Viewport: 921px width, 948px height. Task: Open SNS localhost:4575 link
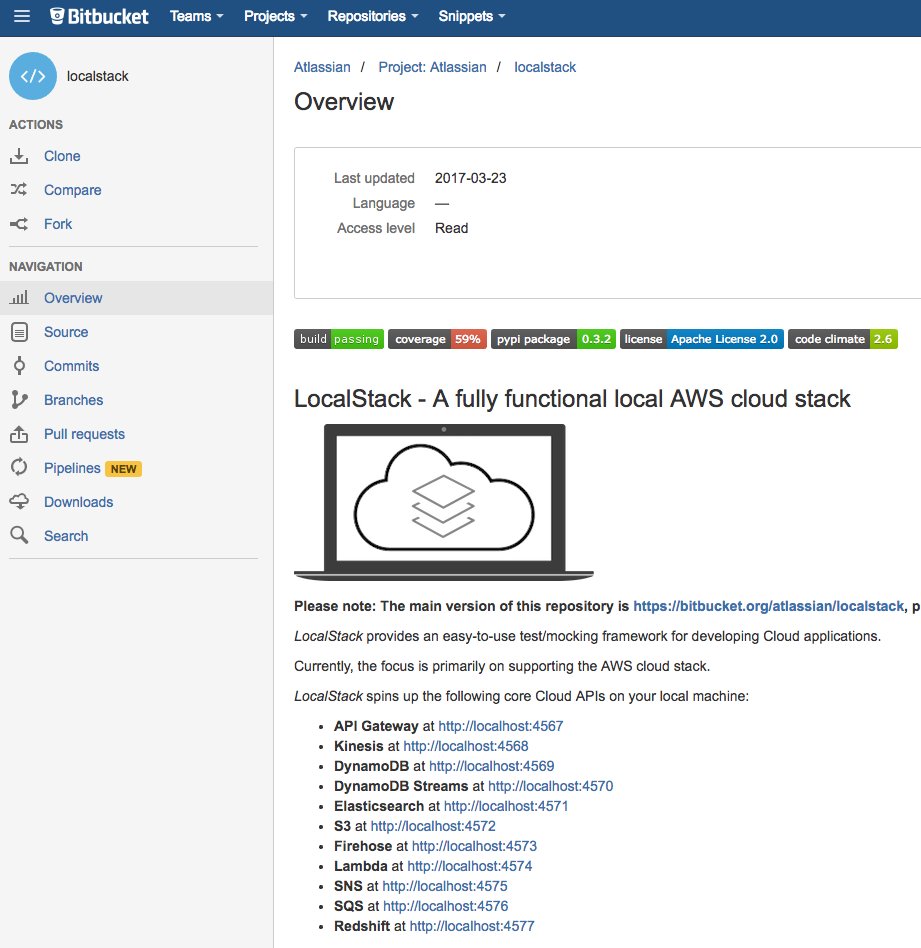(445, 886)
